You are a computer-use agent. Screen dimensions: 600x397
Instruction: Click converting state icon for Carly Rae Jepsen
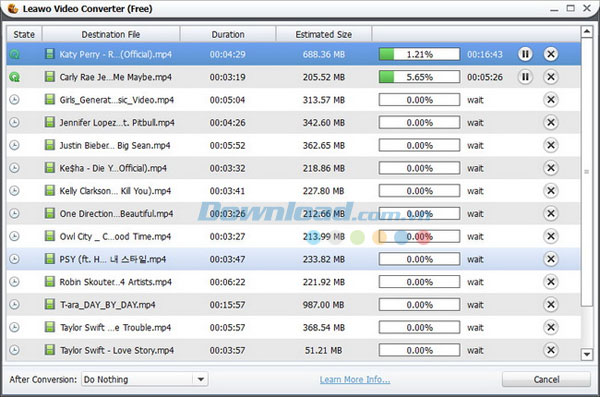click(15, 77)
